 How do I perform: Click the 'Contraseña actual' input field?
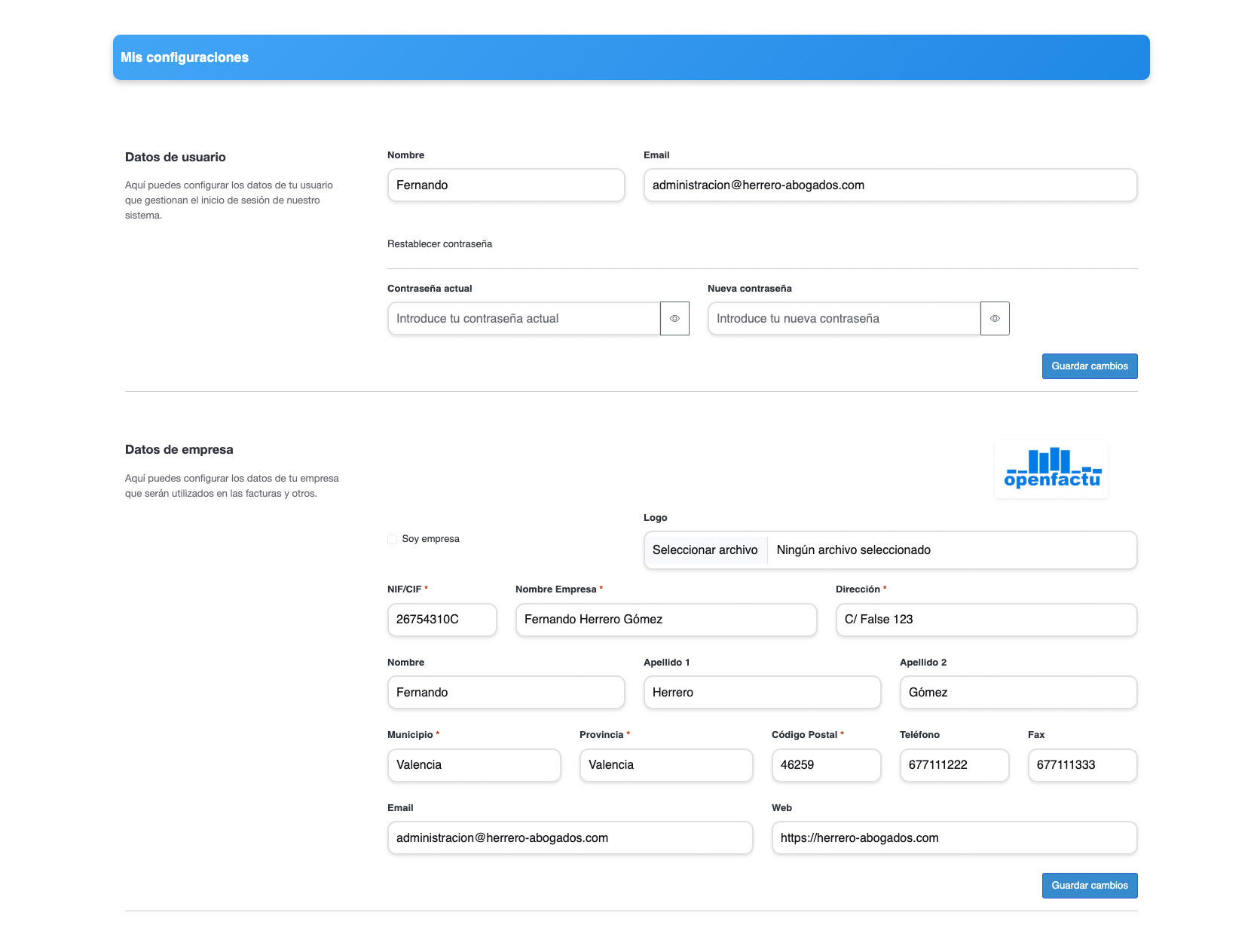tap(524, 319)
